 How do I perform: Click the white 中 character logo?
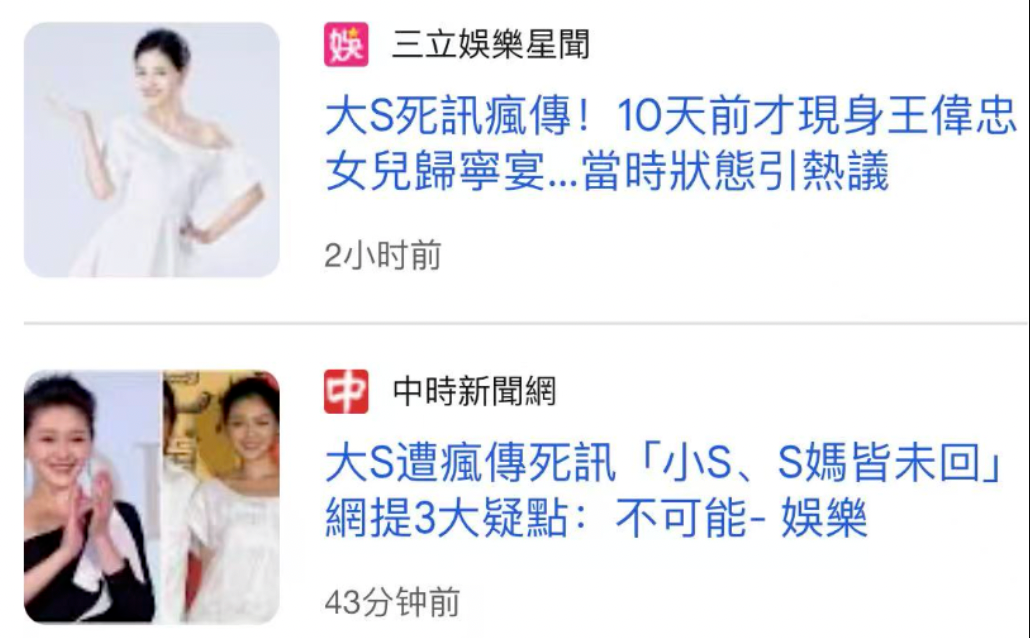(x=346, y=392)
